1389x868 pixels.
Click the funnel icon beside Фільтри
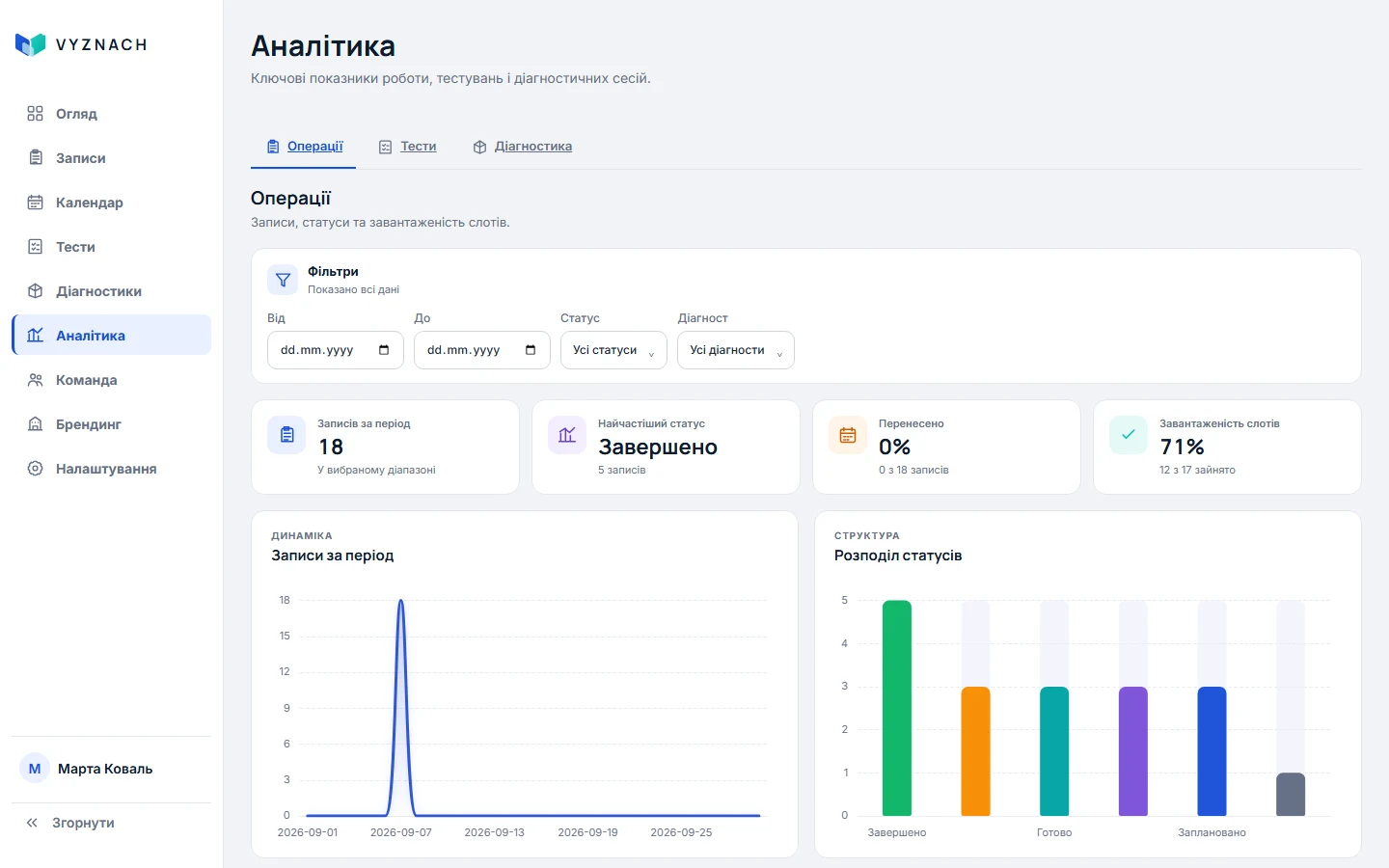point(283,280)
